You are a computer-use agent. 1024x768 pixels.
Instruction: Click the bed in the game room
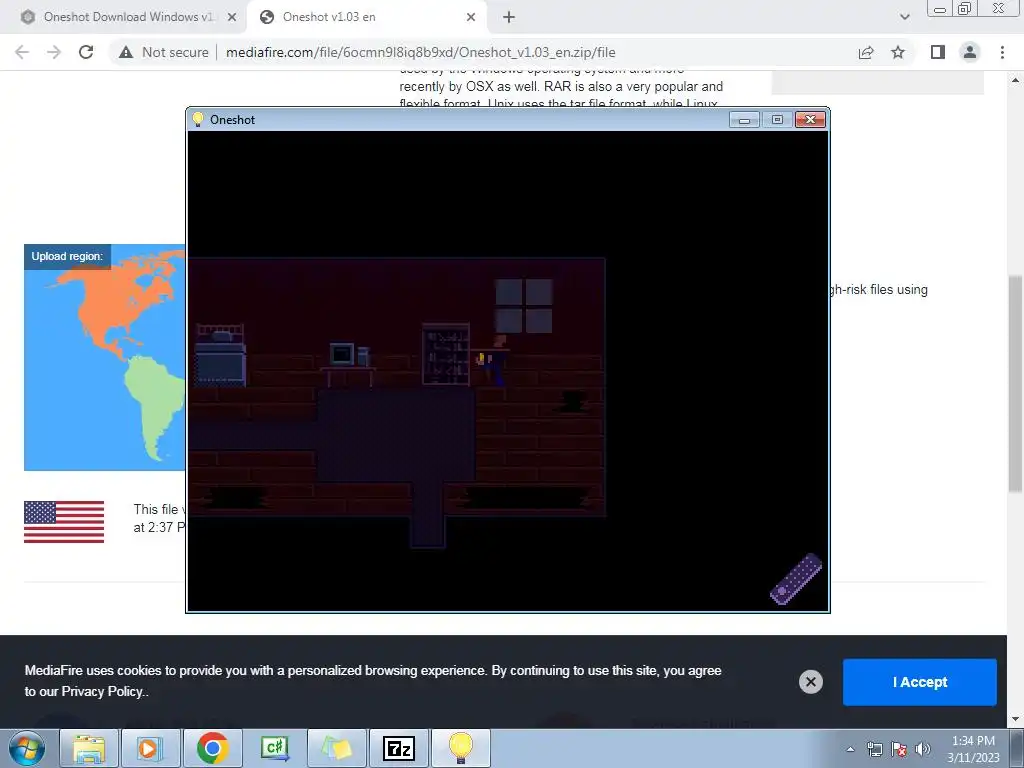click(x=221, y=355)
